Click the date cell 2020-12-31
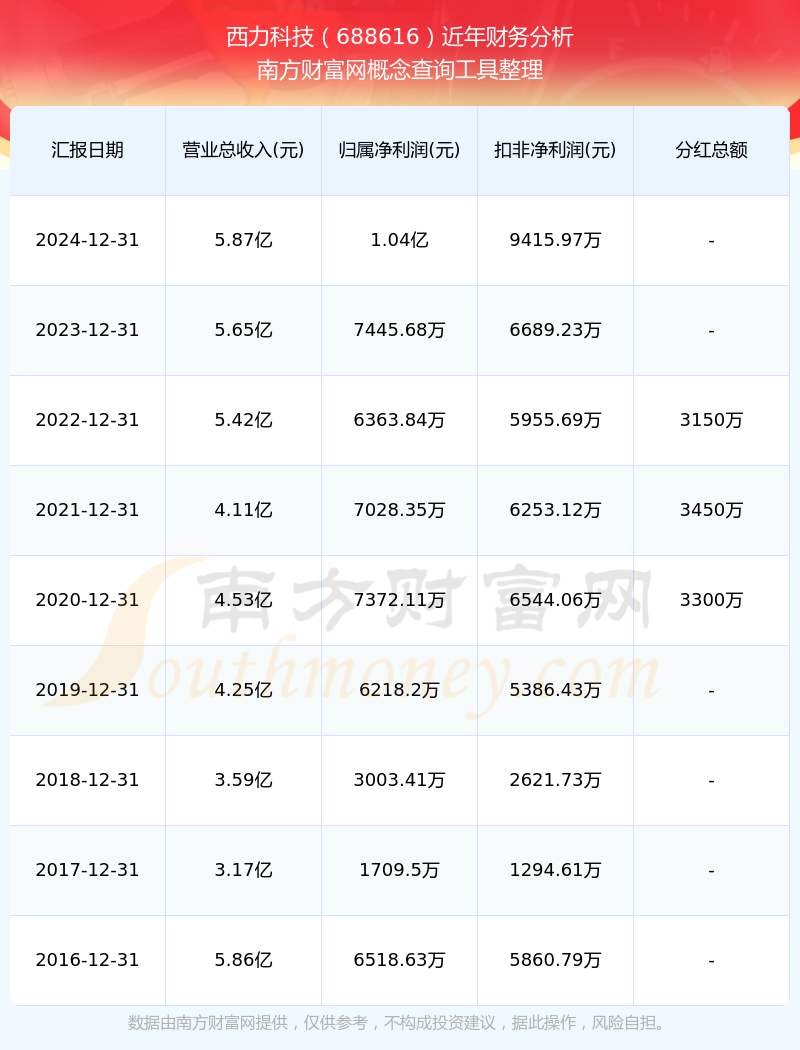The width and height of the screenshot is (800, 1050). click(x=88, y=600)
